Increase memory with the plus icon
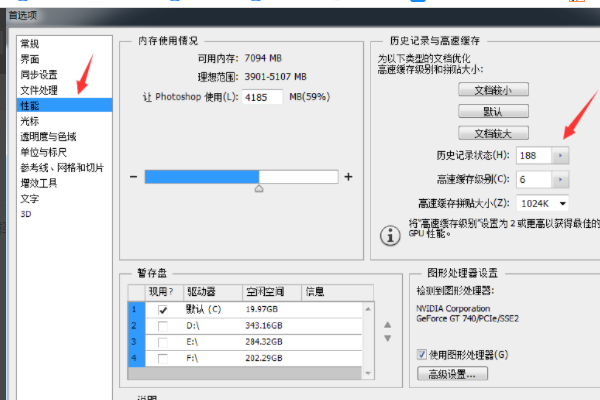The image size is (600, 400). pyautogui.click(x=348, y=177)
